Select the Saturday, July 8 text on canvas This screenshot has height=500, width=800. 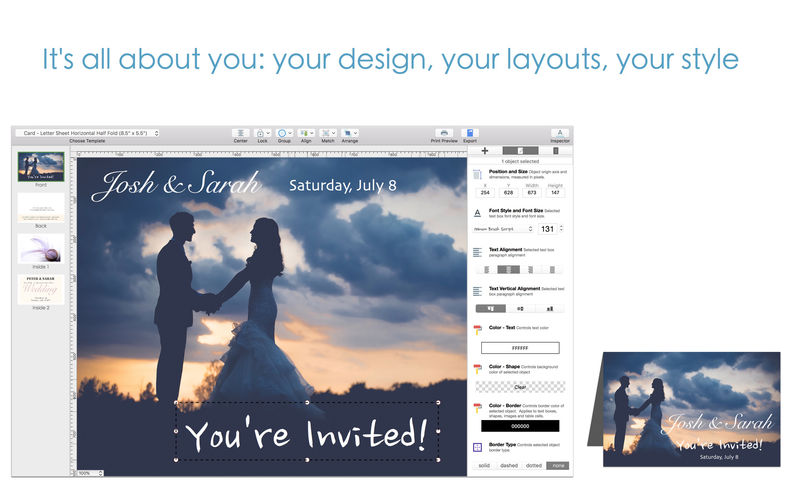342,185
